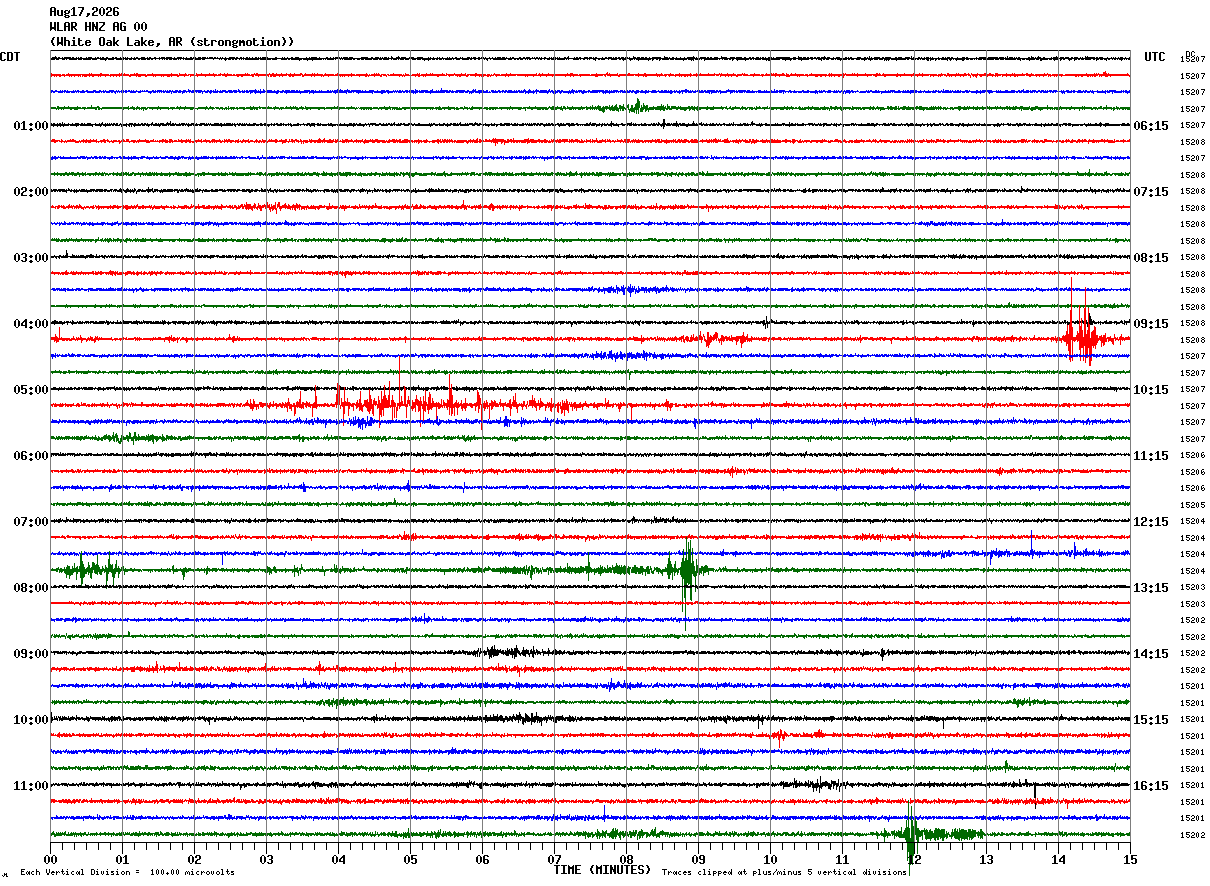Select the 02:00 CDT time label

(31, 192)
